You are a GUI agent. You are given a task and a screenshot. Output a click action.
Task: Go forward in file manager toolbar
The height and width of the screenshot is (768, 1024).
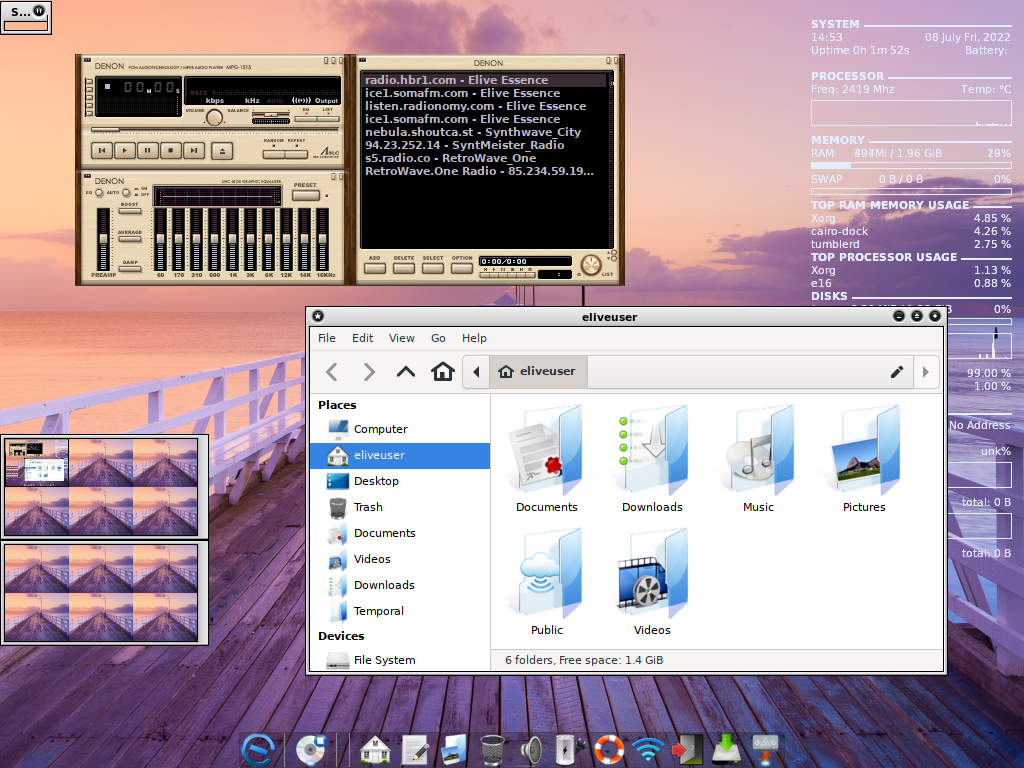coord(369,372)
